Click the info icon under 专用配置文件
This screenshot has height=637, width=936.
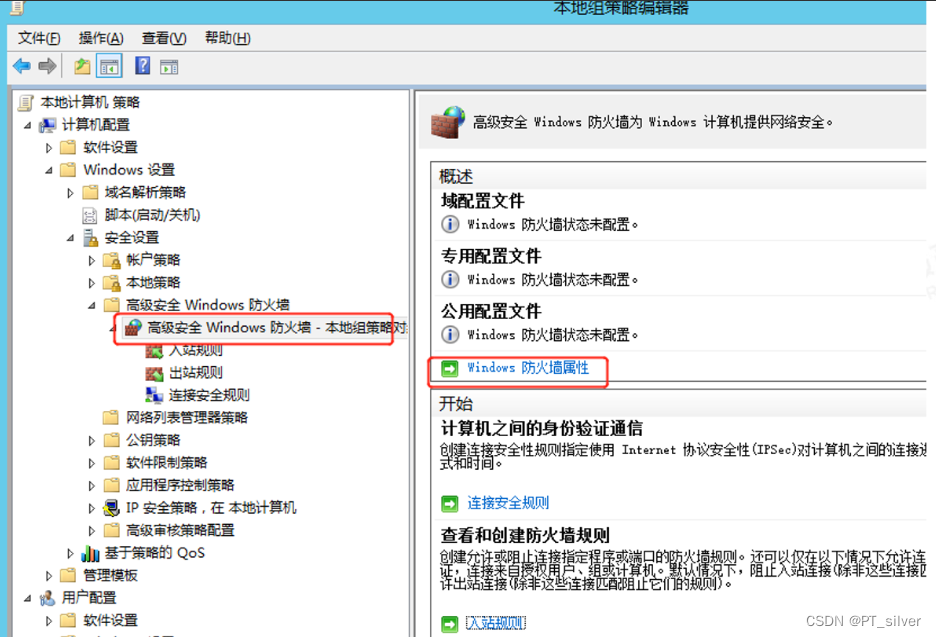coord(450,279)
